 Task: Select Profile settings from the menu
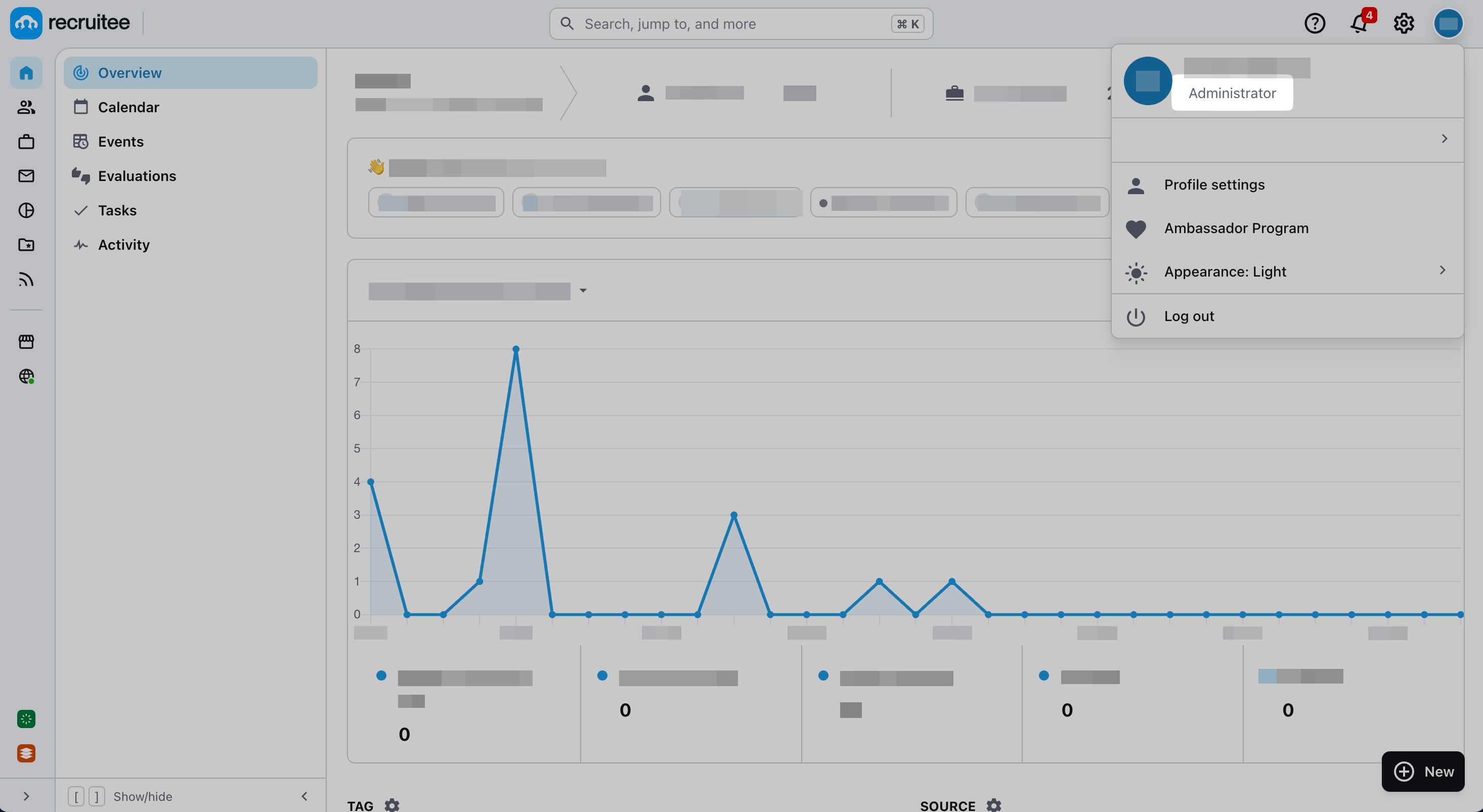coord(1213,185)
